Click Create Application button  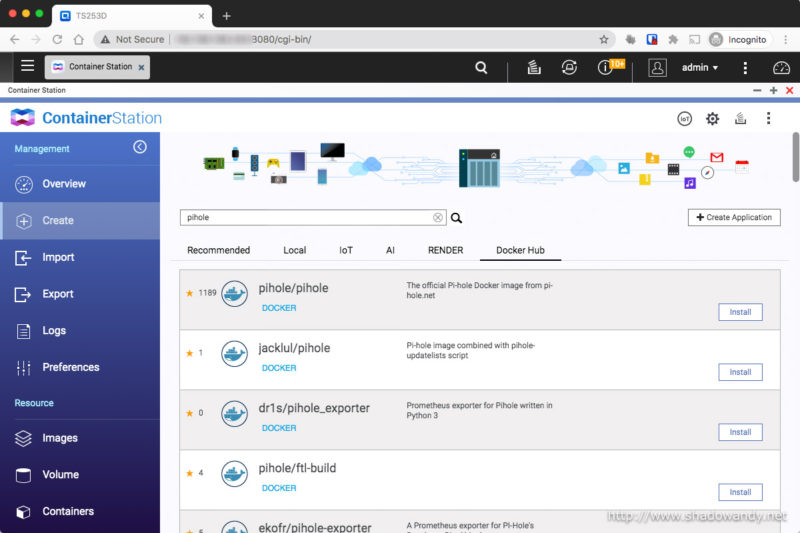[x=734, y=217]
